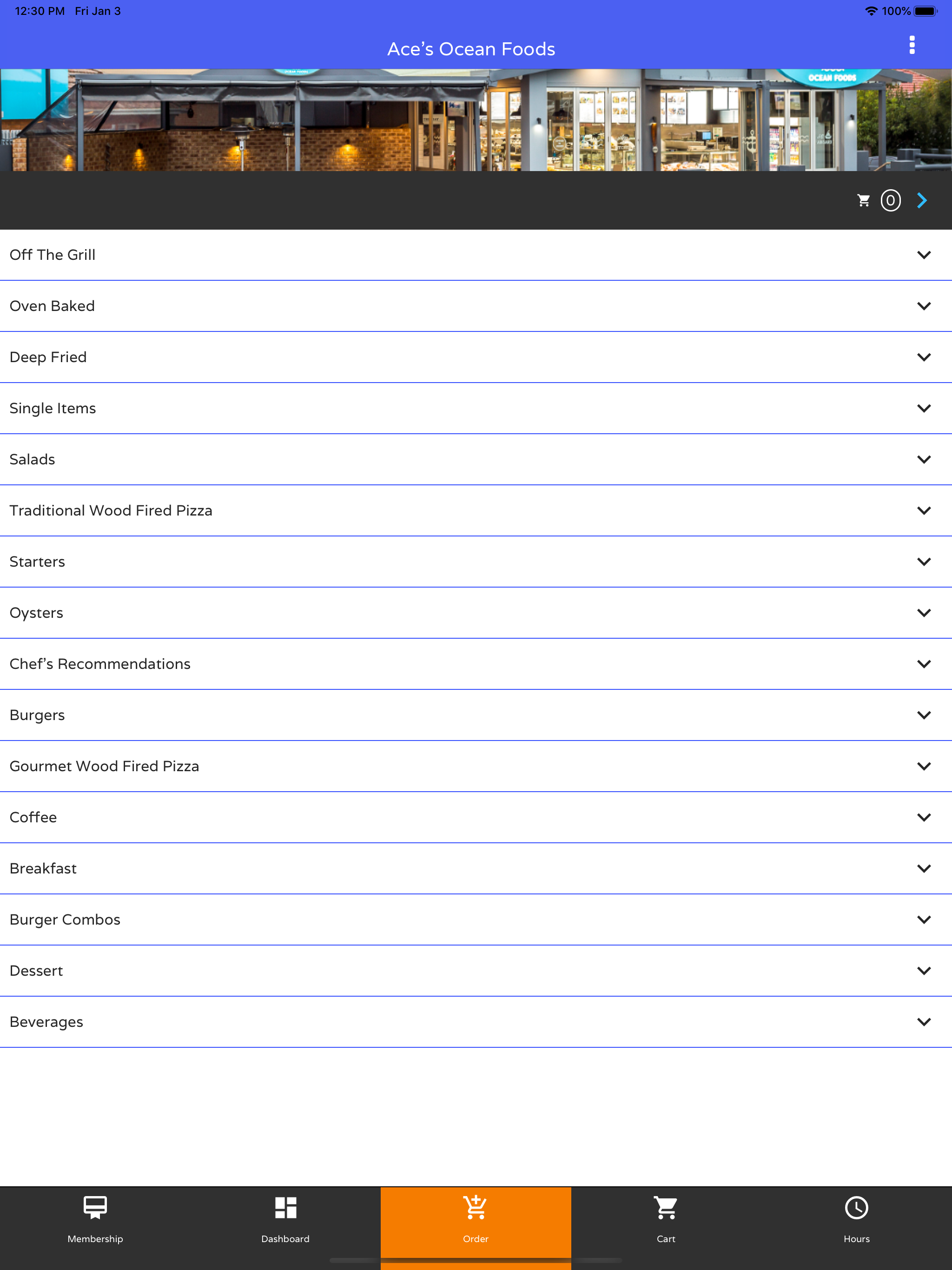Select Oysters category label
The width and height of the screenshot is (952, 1270).
click(x=36, y=613)
